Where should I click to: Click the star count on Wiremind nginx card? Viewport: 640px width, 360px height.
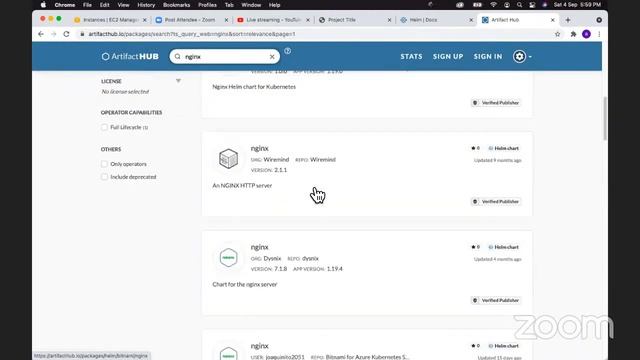[x=476, y=148]
